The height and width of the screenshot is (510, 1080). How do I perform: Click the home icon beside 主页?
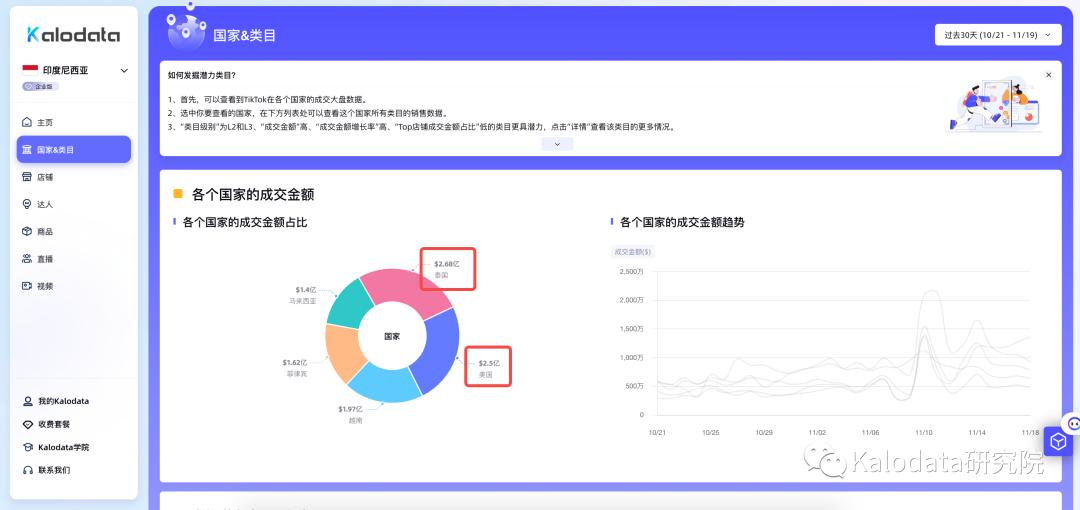pos(27,123)
